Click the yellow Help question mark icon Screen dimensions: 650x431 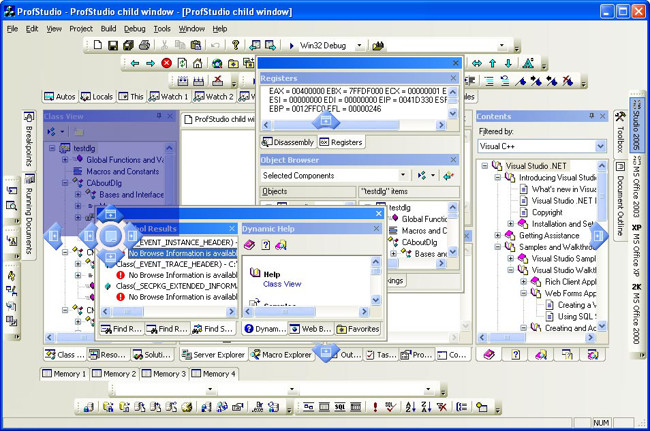235,45
